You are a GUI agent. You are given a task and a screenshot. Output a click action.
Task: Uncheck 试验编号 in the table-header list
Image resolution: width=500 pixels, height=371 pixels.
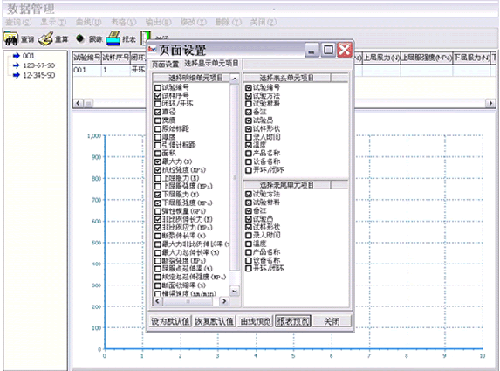248,88
